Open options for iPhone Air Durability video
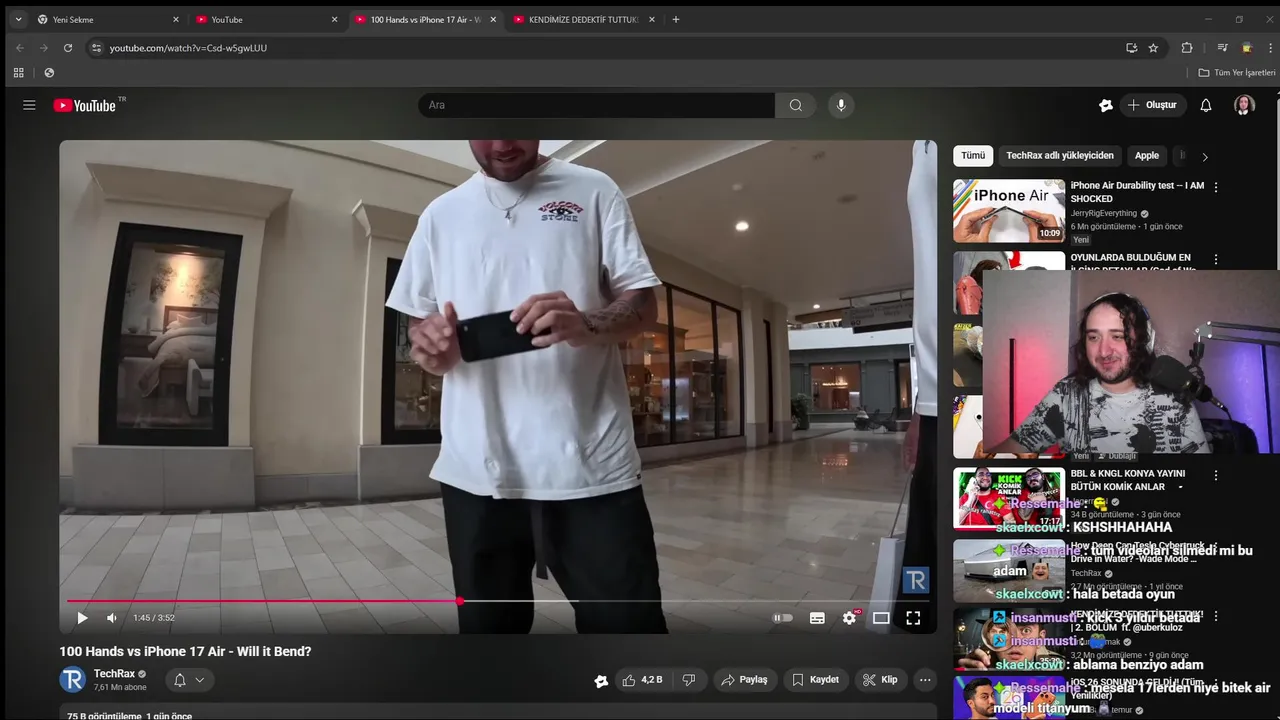This screenshot has width=1280, height=720. tap(1216, 187)
